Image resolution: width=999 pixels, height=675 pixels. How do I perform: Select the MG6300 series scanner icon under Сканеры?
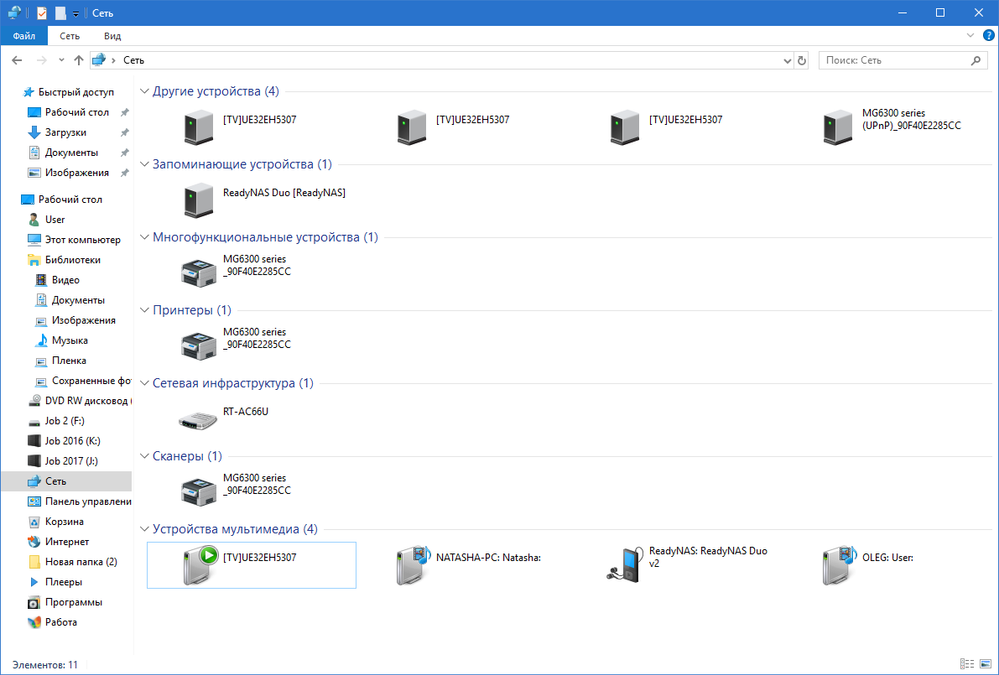(196, 491)
